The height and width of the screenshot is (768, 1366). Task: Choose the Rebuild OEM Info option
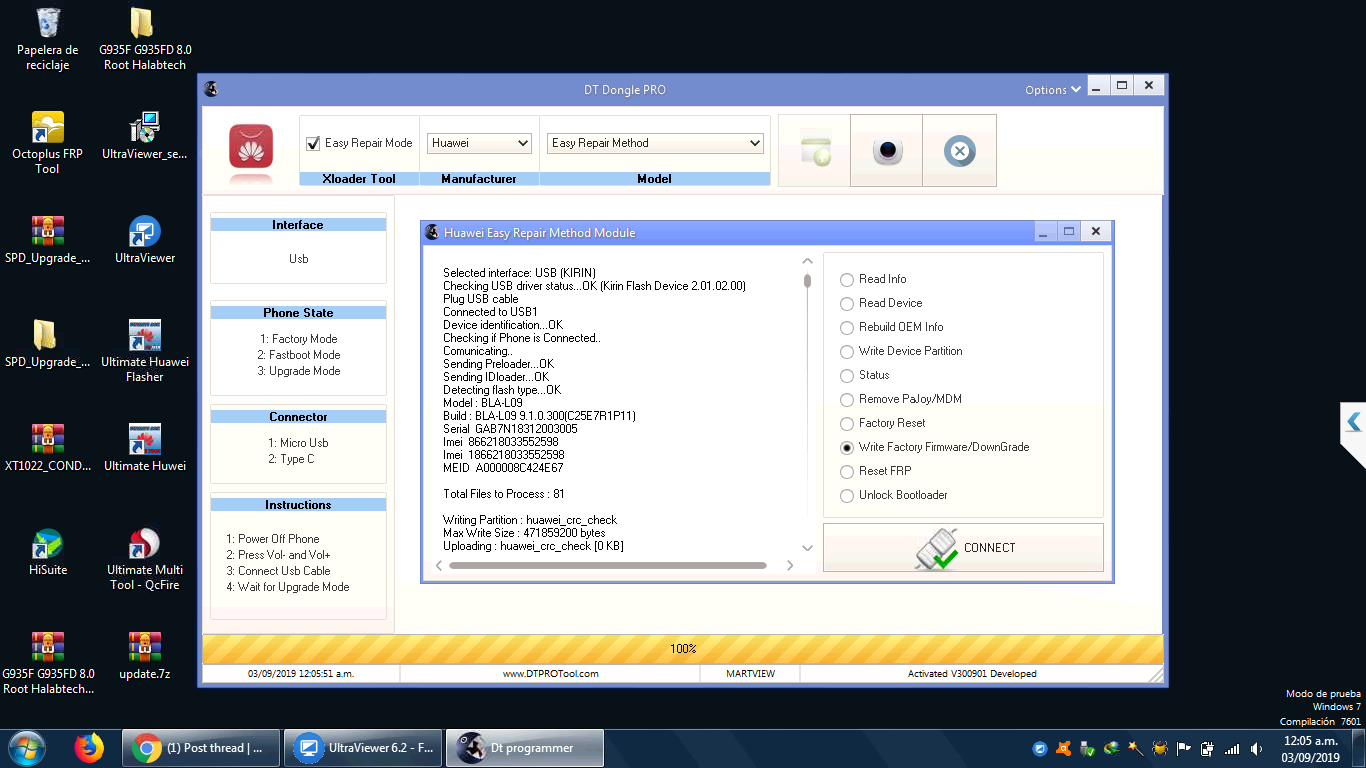coord(847,328)
